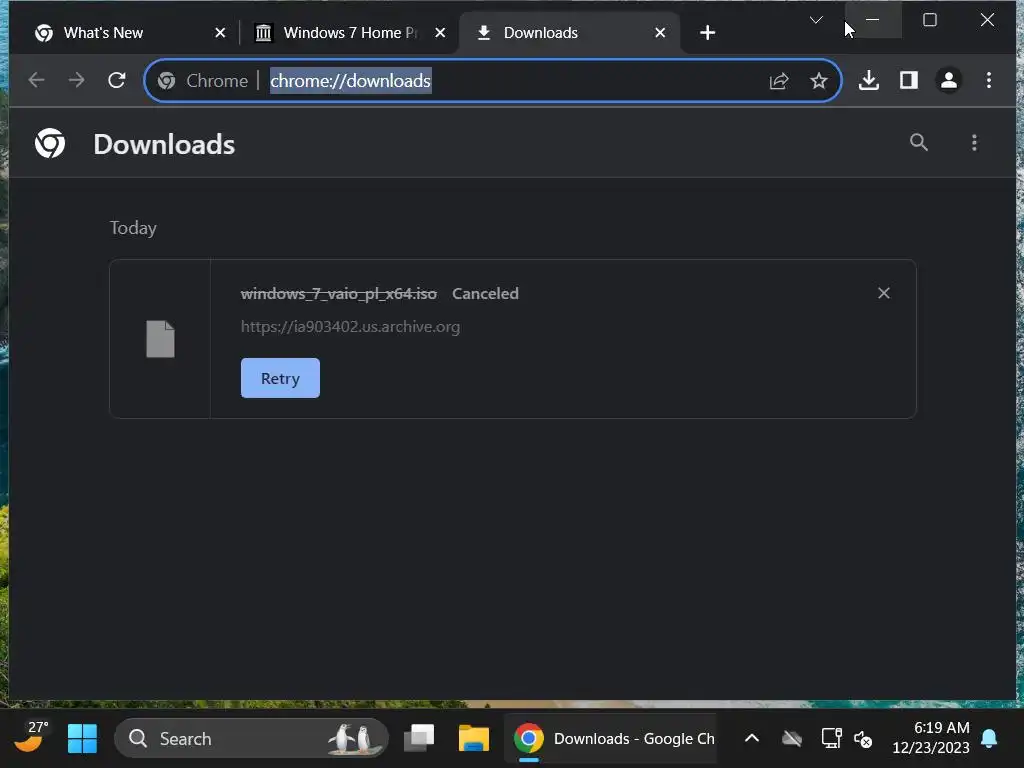Close the Downloads tab
Screen dimensions: 1024x768
660,33
